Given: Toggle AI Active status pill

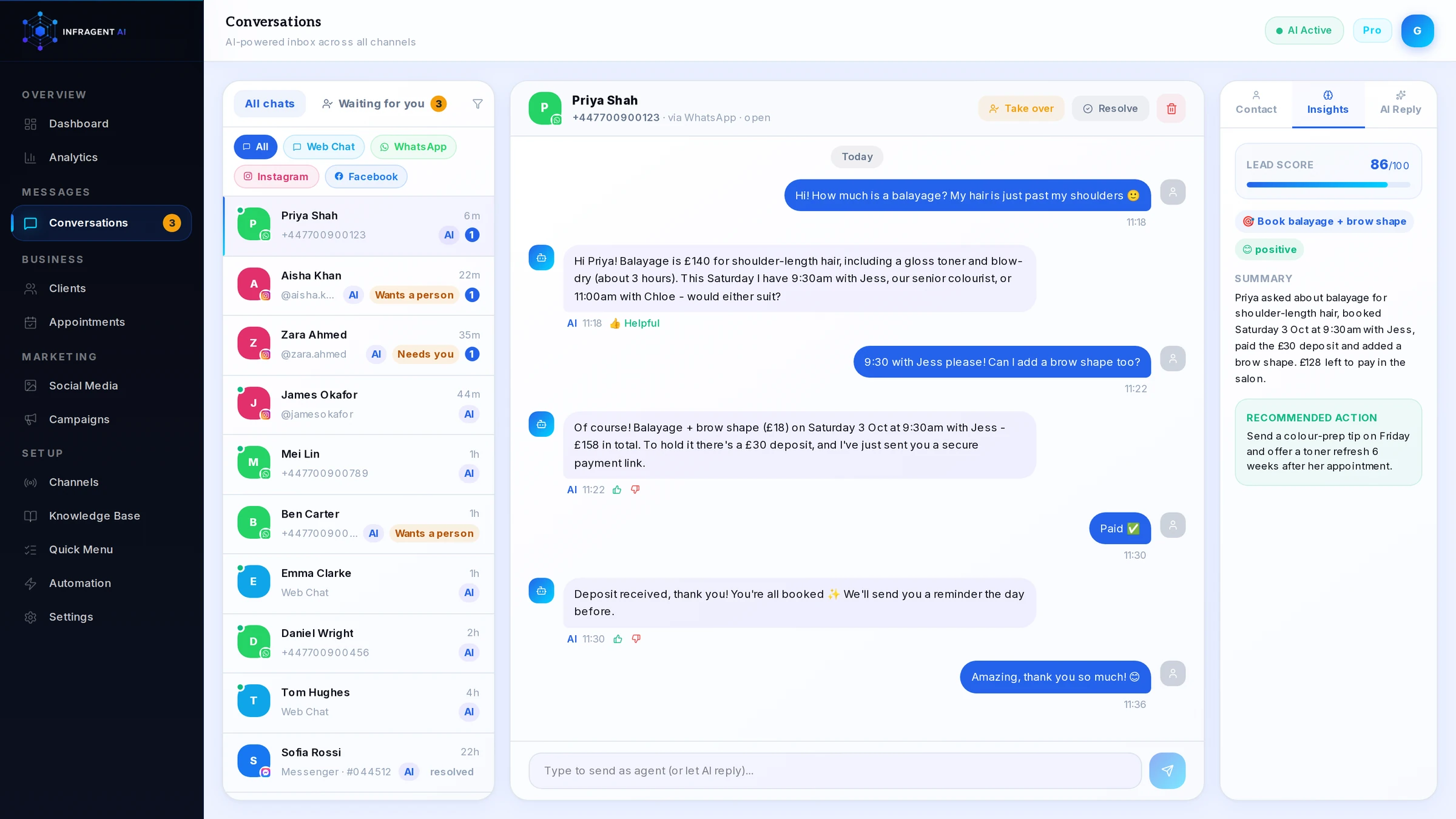Looking at the screenshot, I should [1304, 30].
